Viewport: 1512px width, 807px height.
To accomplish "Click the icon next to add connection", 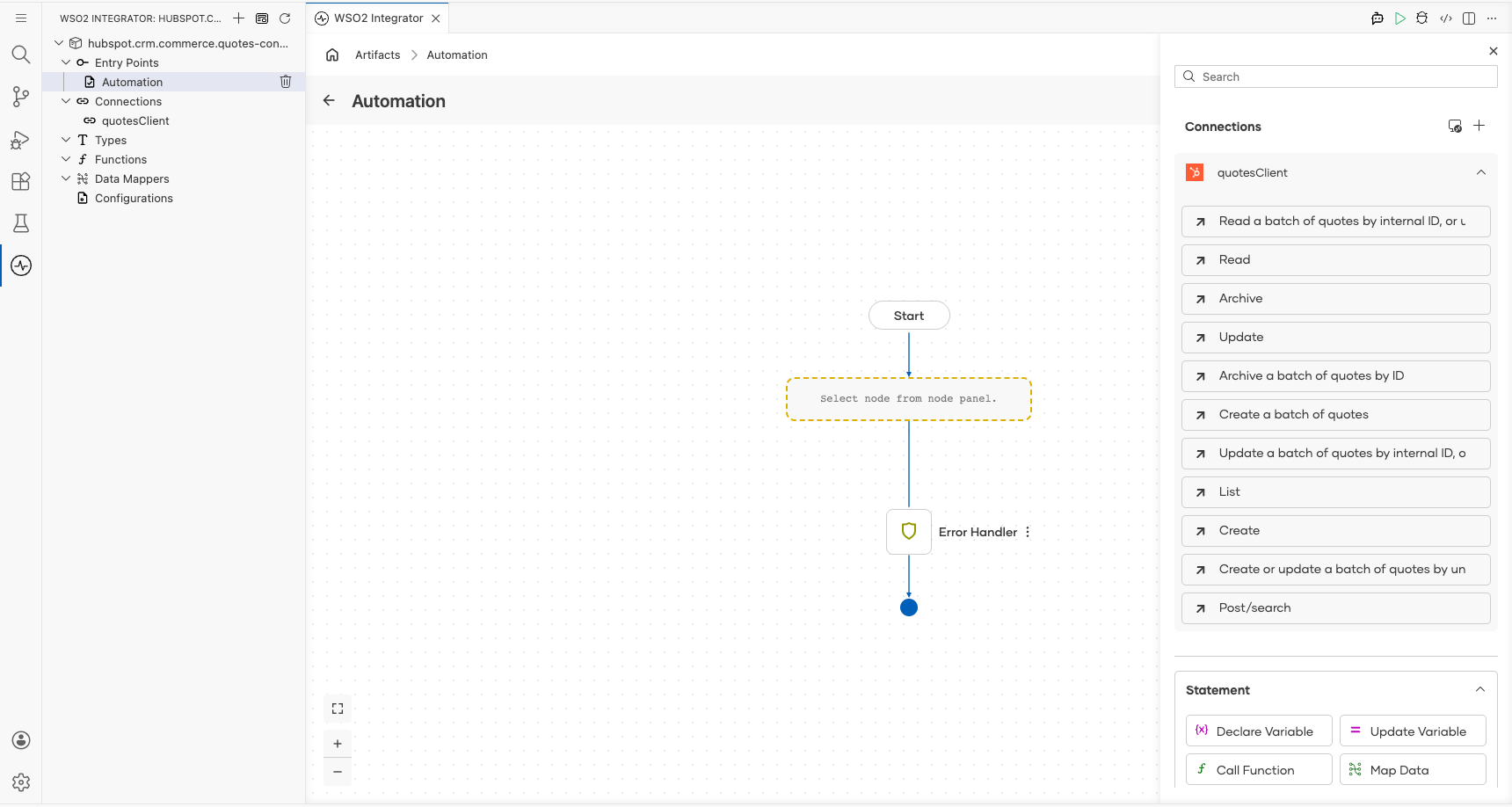I will point(1455,126).
